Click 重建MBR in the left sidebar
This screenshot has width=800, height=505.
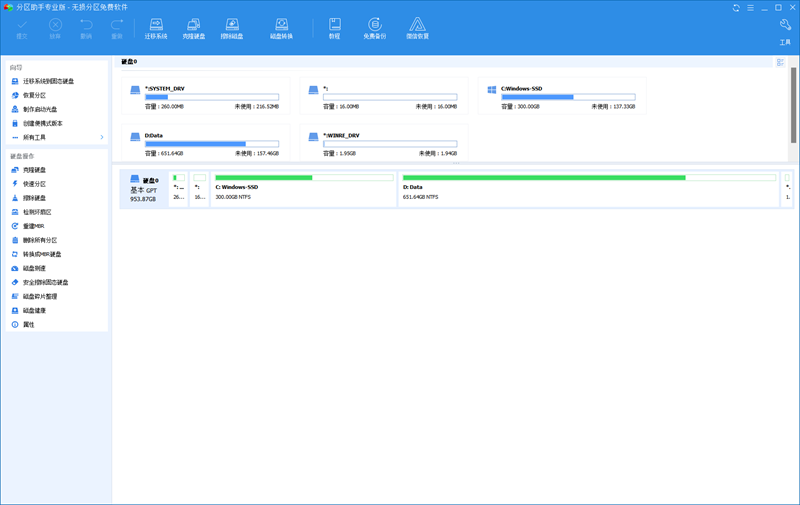pyautogui.click(x=34, y=226)
